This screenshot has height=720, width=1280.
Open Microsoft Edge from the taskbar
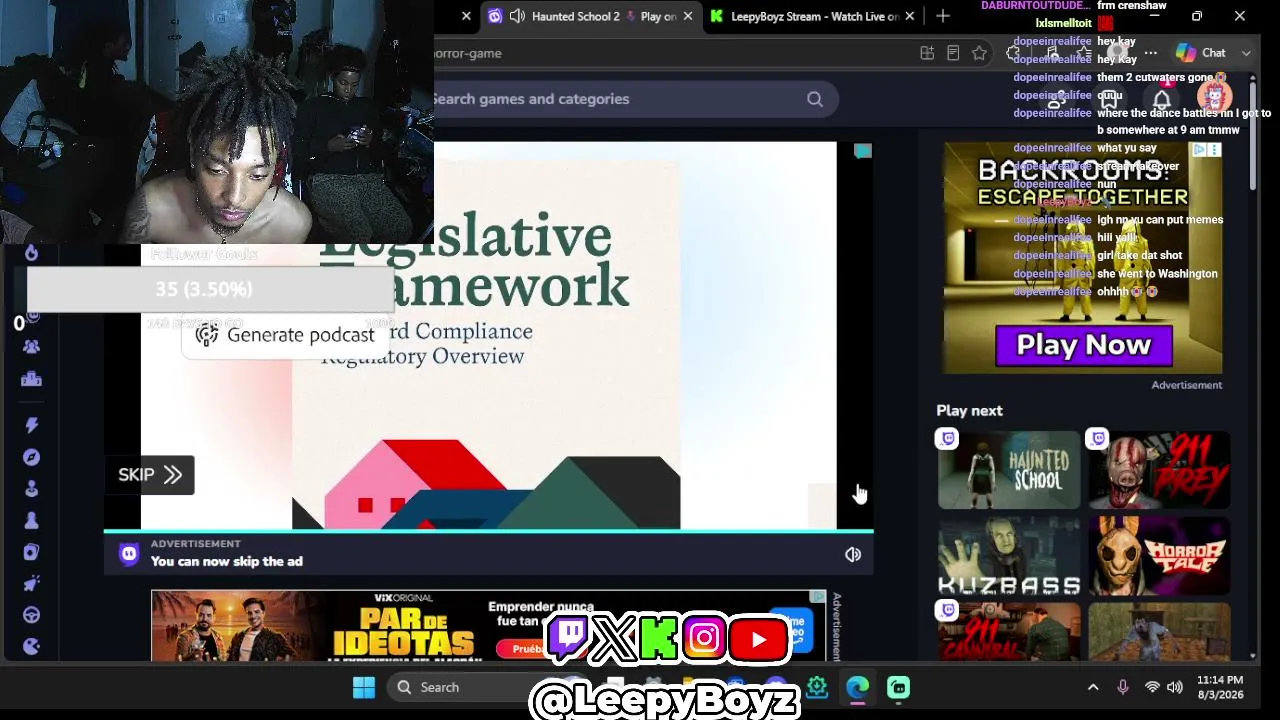[x=858, y=687]
